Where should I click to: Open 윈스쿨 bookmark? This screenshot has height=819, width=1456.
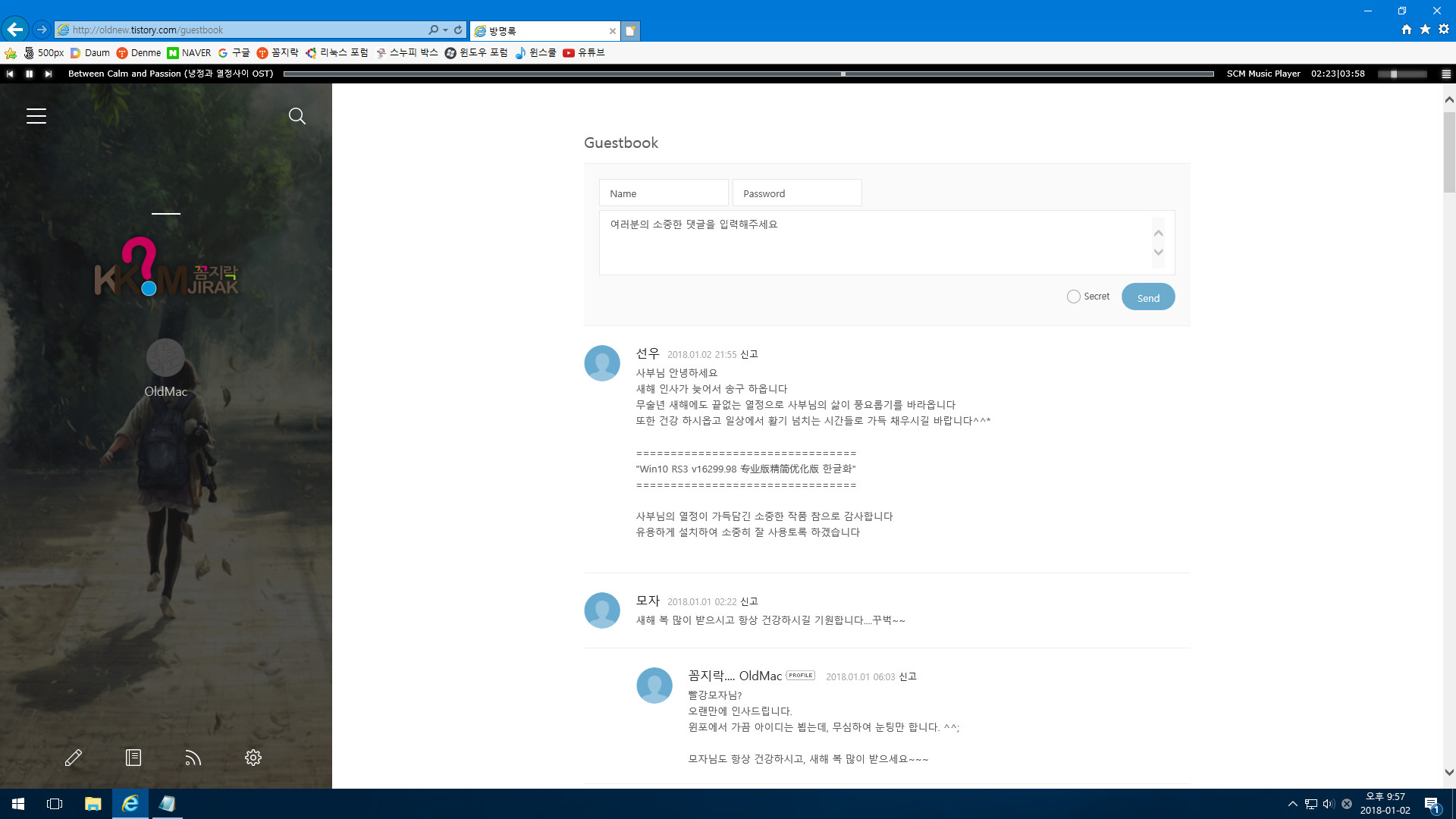(x=535, y=53)
